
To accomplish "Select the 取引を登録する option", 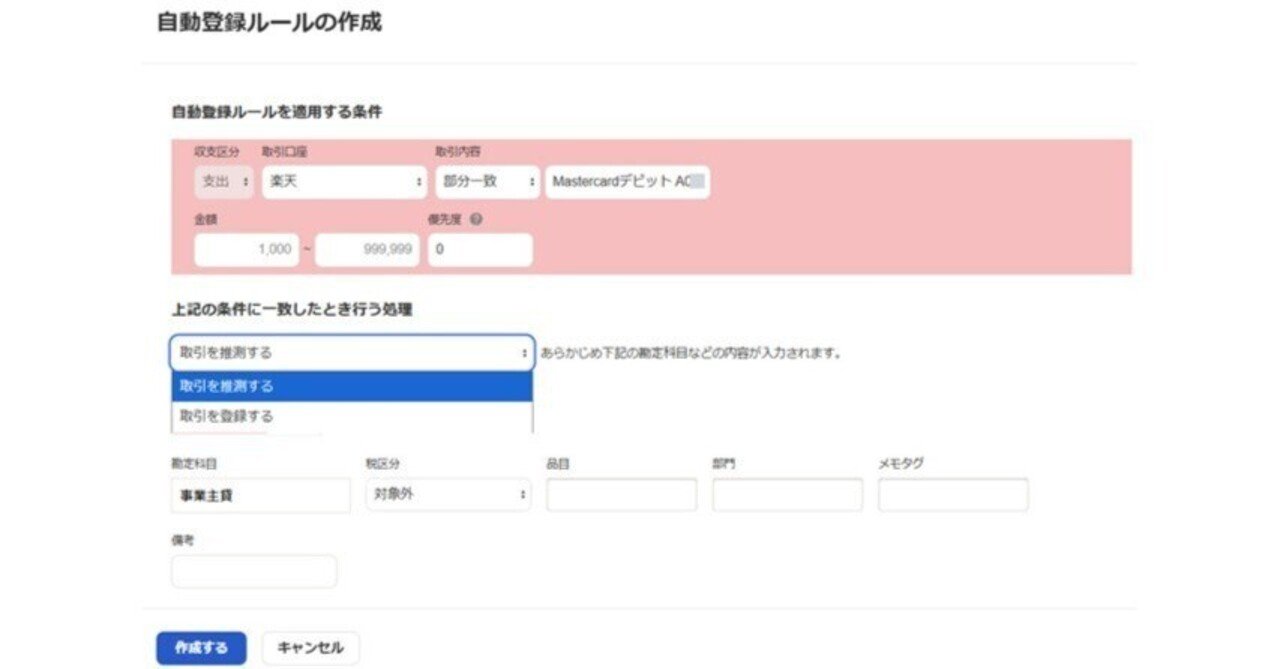I will click(x=352, y=414).
